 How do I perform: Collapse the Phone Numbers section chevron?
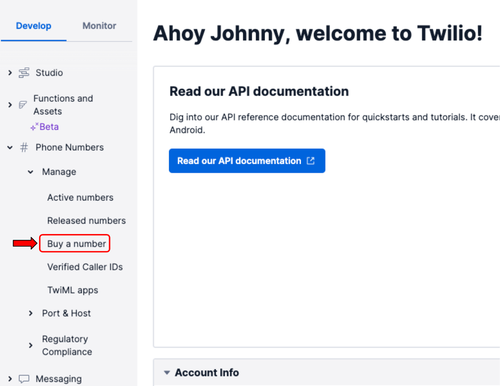click(10, 147)
